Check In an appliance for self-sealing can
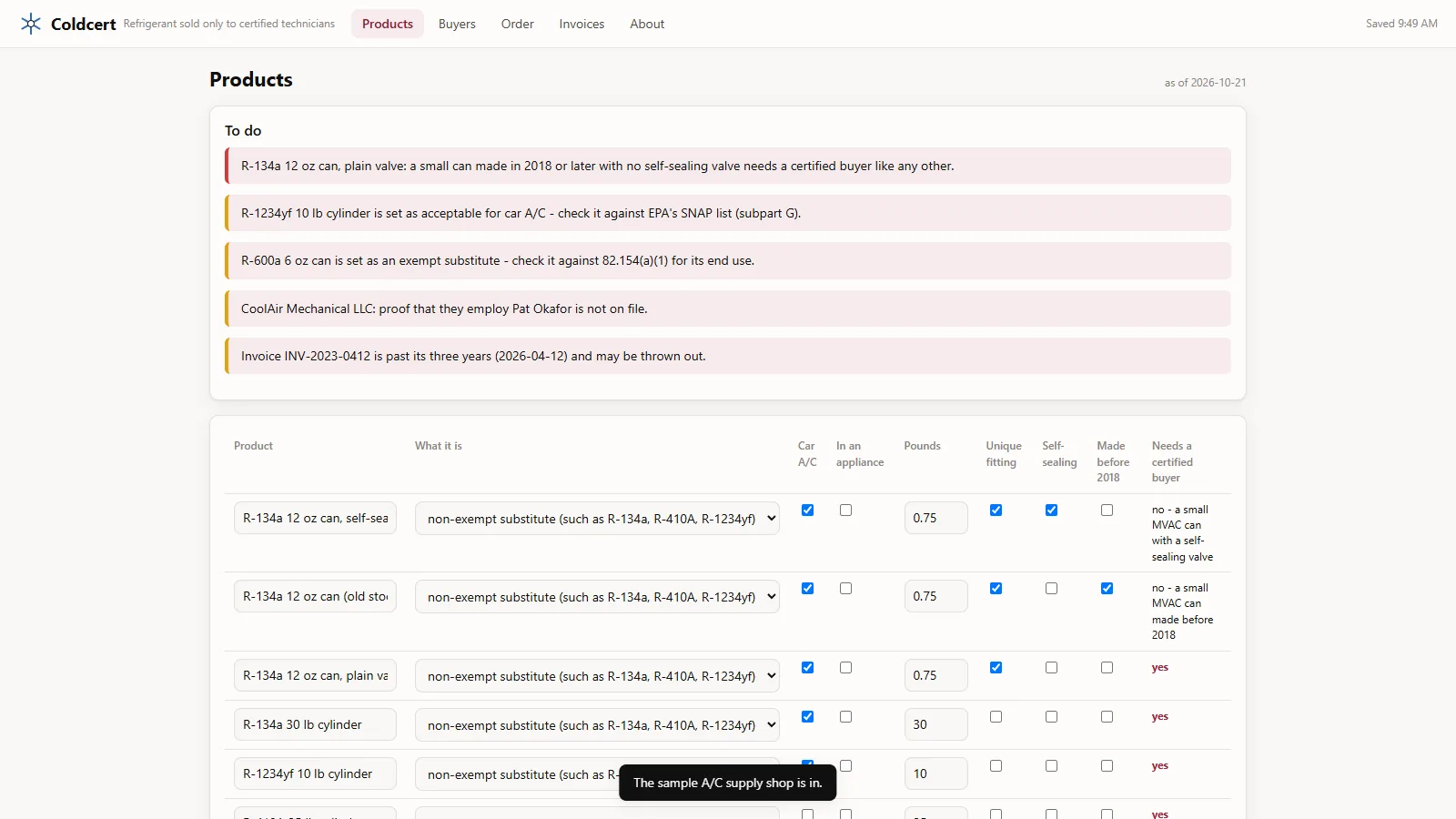 (845, 511)
